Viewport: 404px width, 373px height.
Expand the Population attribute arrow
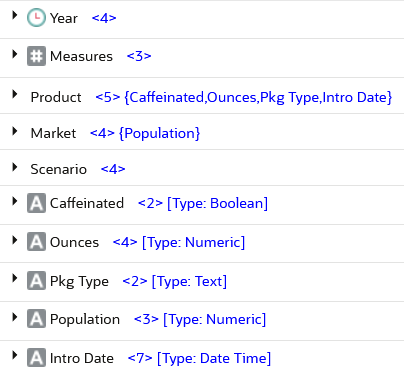click(x=14, y=317)
